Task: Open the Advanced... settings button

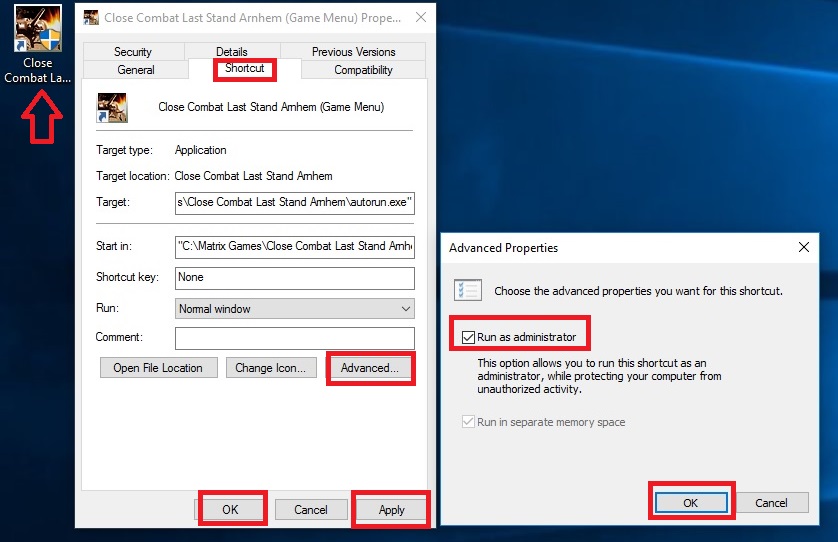Action: click(x=370, y=368)
